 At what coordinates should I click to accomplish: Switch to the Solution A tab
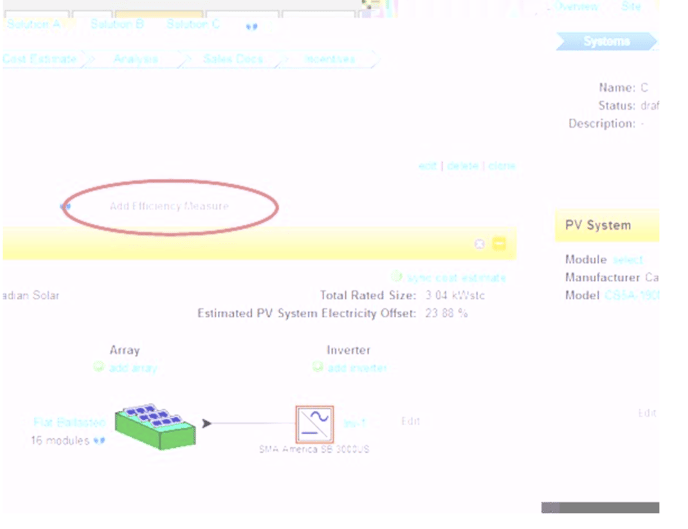[x=33, y=24]
